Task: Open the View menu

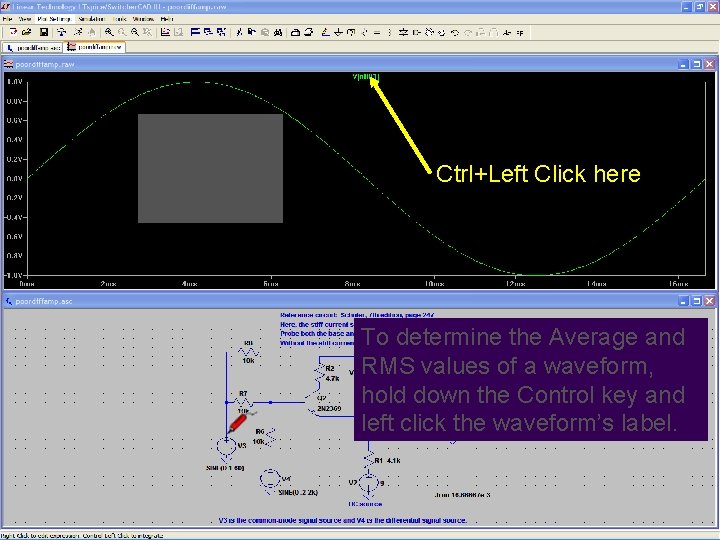Action: 24,19
